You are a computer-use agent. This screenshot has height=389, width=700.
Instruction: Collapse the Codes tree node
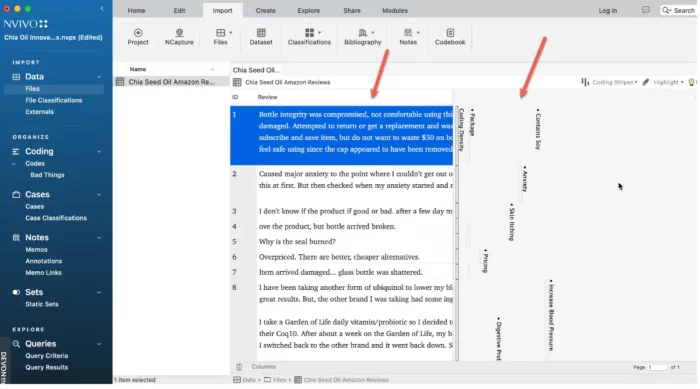click(14, 164)
